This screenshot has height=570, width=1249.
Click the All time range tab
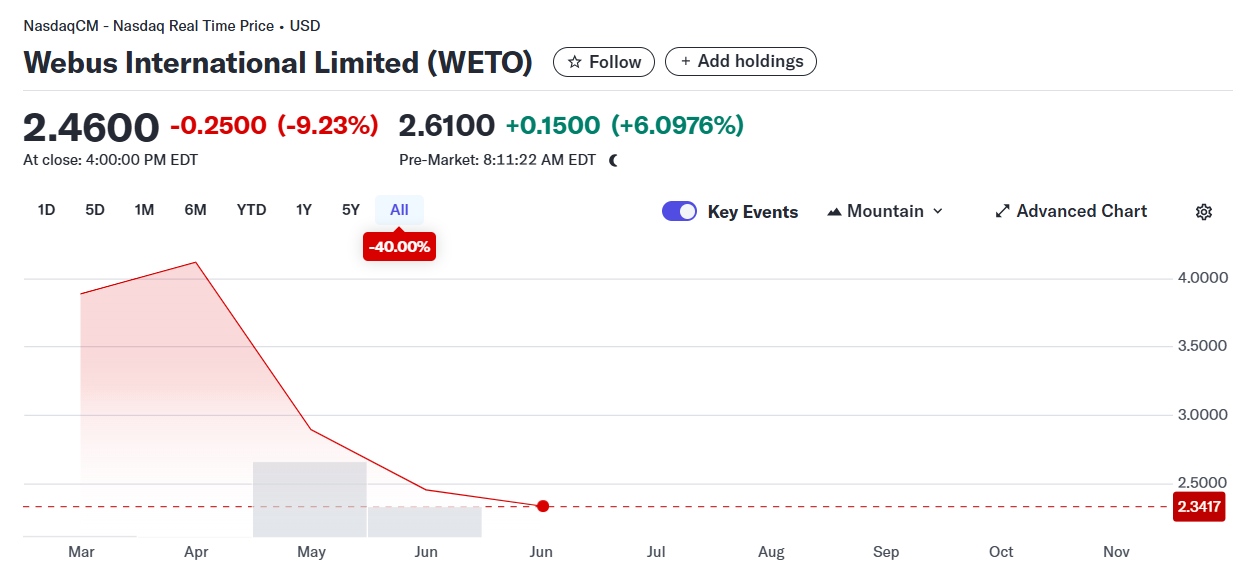[399, 210]
